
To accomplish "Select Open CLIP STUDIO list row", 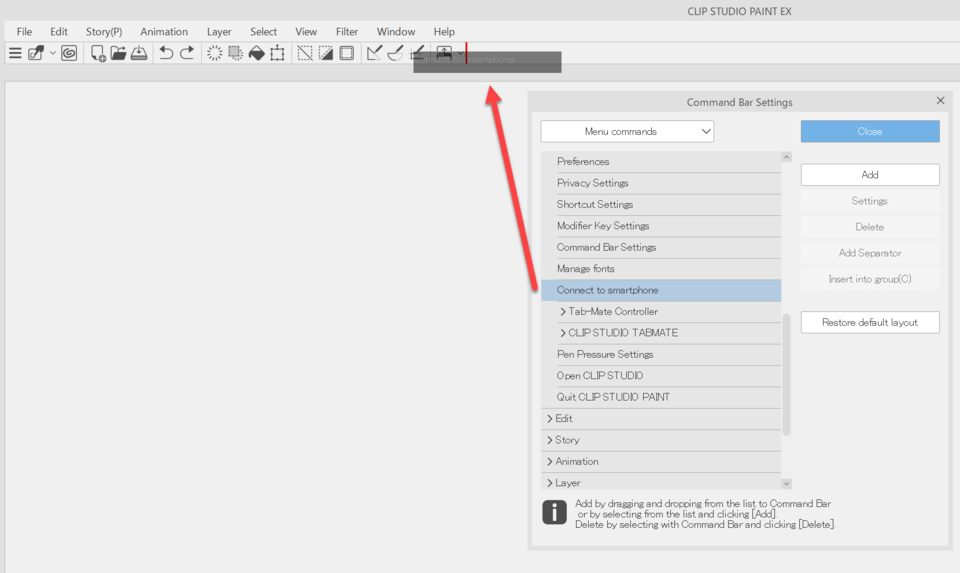I will [x=661, y=376].
